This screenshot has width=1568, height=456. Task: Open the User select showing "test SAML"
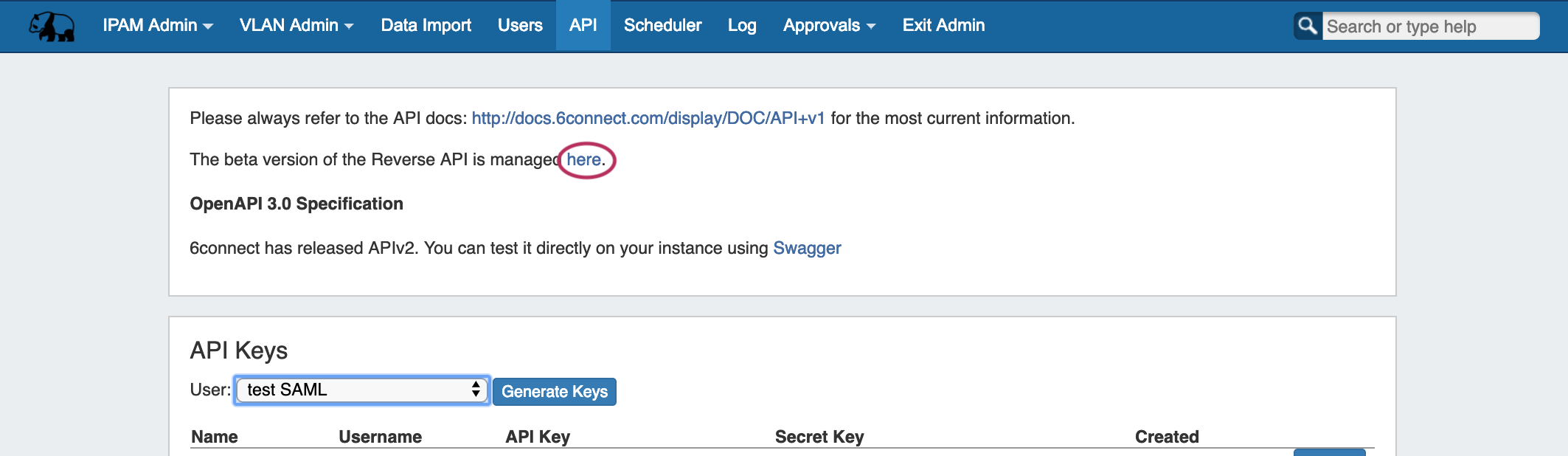coord(361,390)
